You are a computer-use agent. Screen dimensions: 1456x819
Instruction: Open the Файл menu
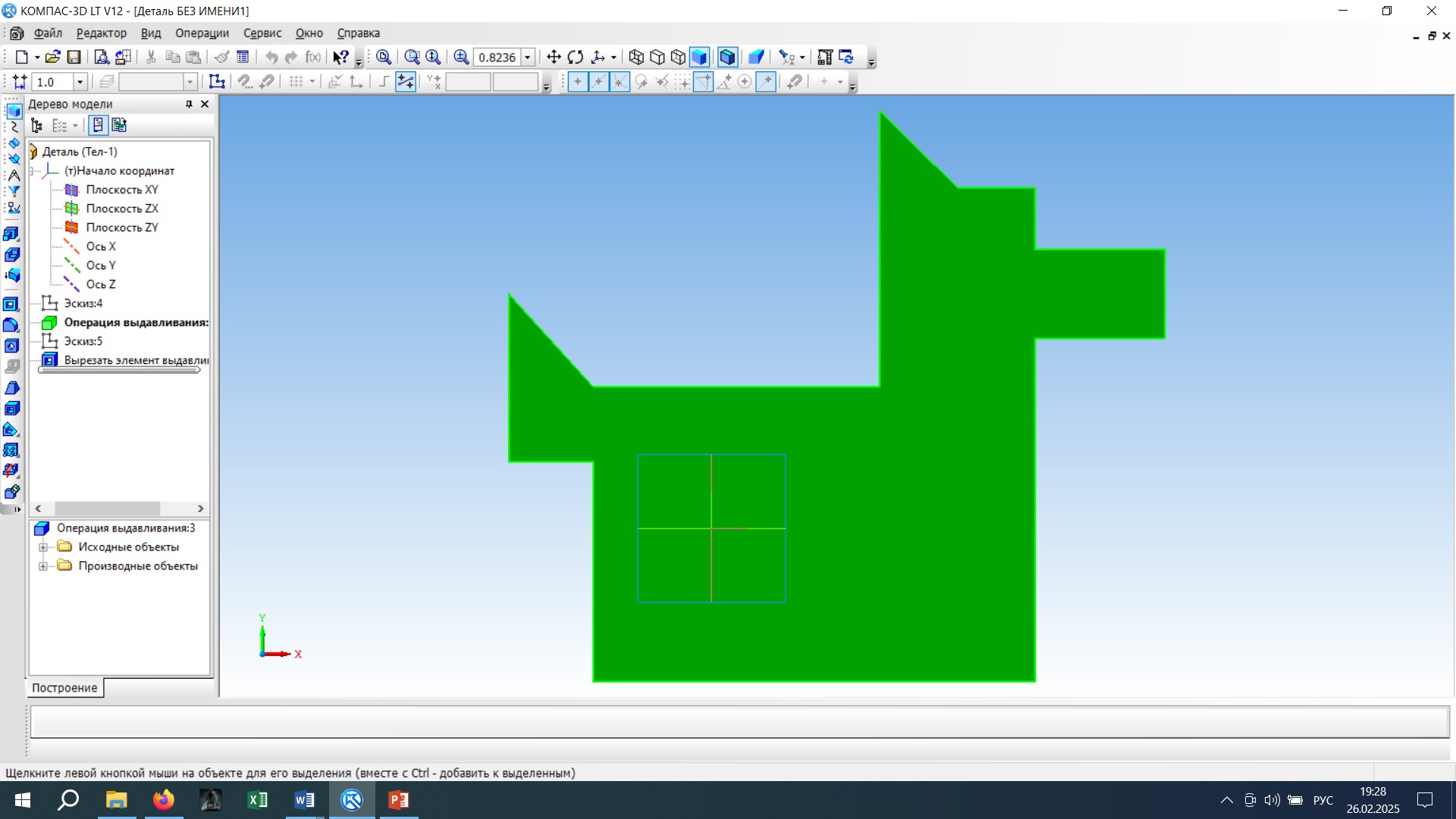pos(48,33)
